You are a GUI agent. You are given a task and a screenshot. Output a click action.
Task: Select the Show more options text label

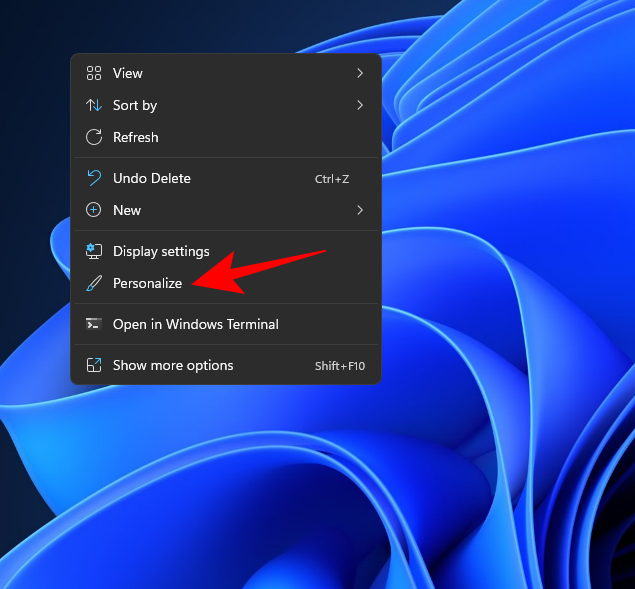(173, 365)
